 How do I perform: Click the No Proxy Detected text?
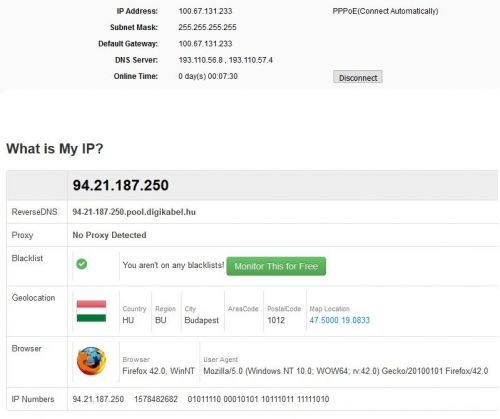click(x=109, y=235)
